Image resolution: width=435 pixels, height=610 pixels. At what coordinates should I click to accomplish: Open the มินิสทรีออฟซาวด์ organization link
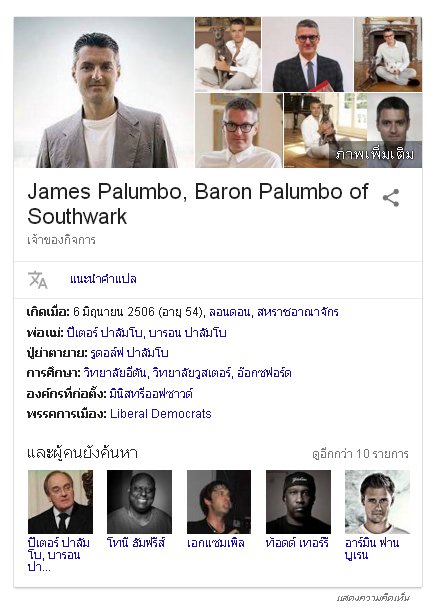(151, 393)
